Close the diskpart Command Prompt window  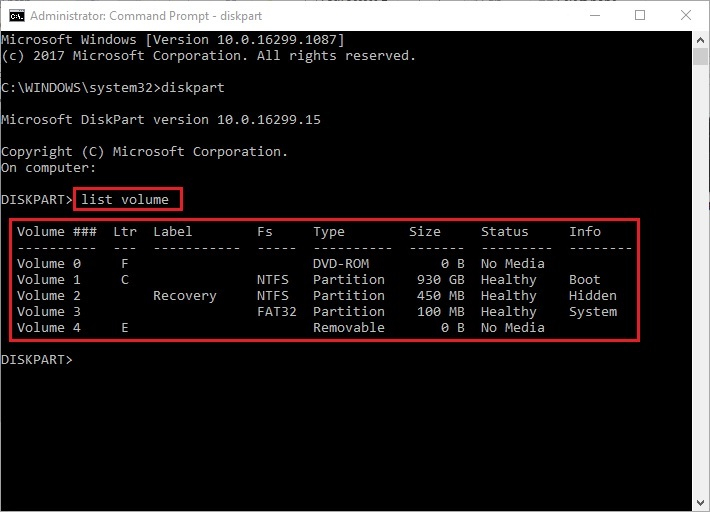click(x=686, y=15)
